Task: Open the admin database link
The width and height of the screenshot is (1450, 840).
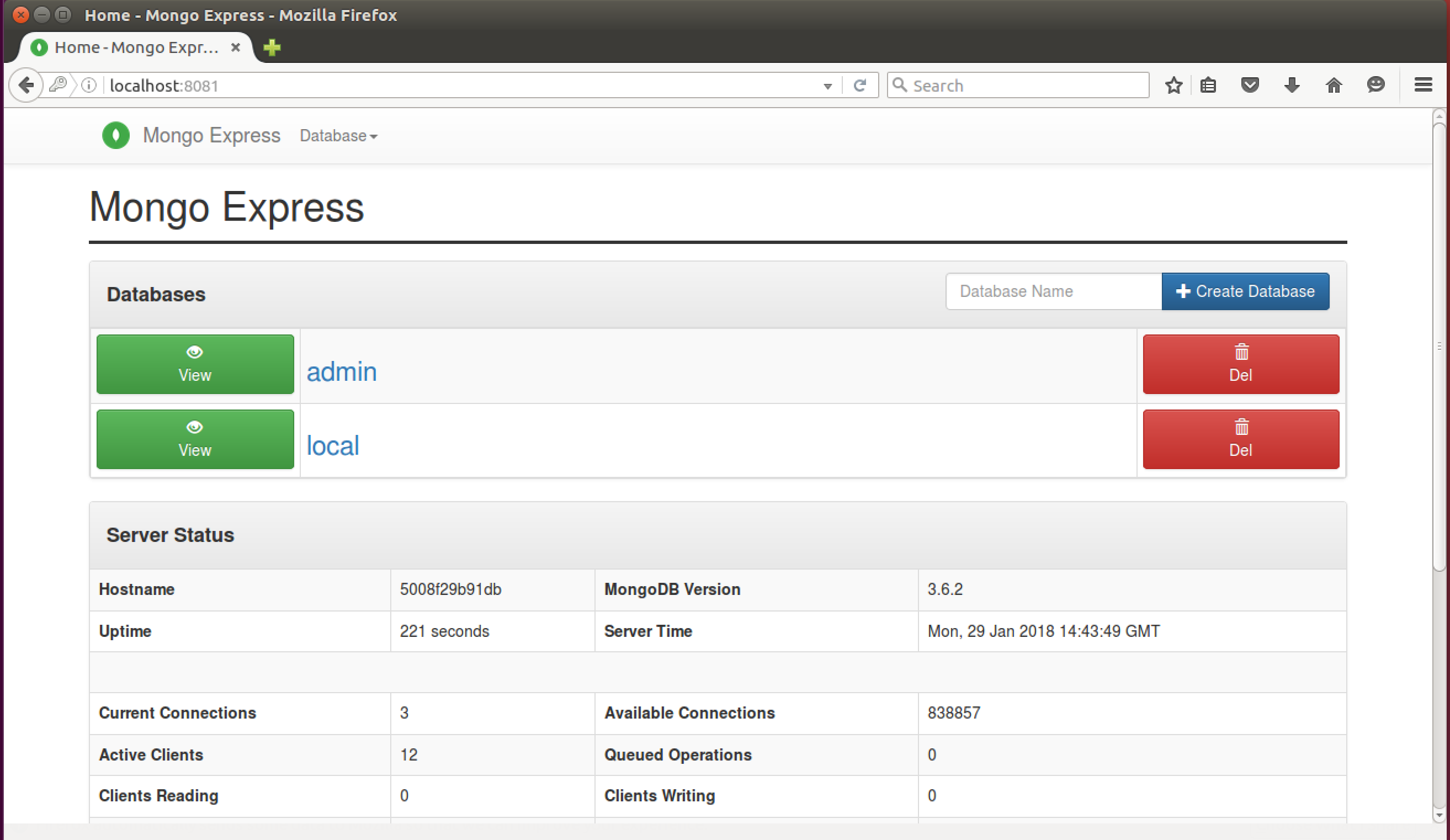Action: click(342, 371)
